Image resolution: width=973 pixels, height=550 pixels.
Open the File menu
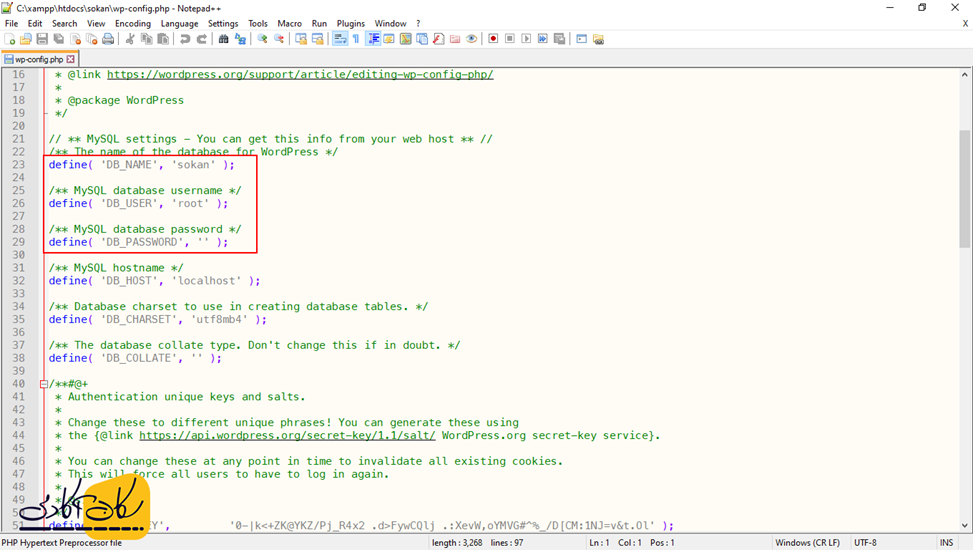[x=11, y=24]
